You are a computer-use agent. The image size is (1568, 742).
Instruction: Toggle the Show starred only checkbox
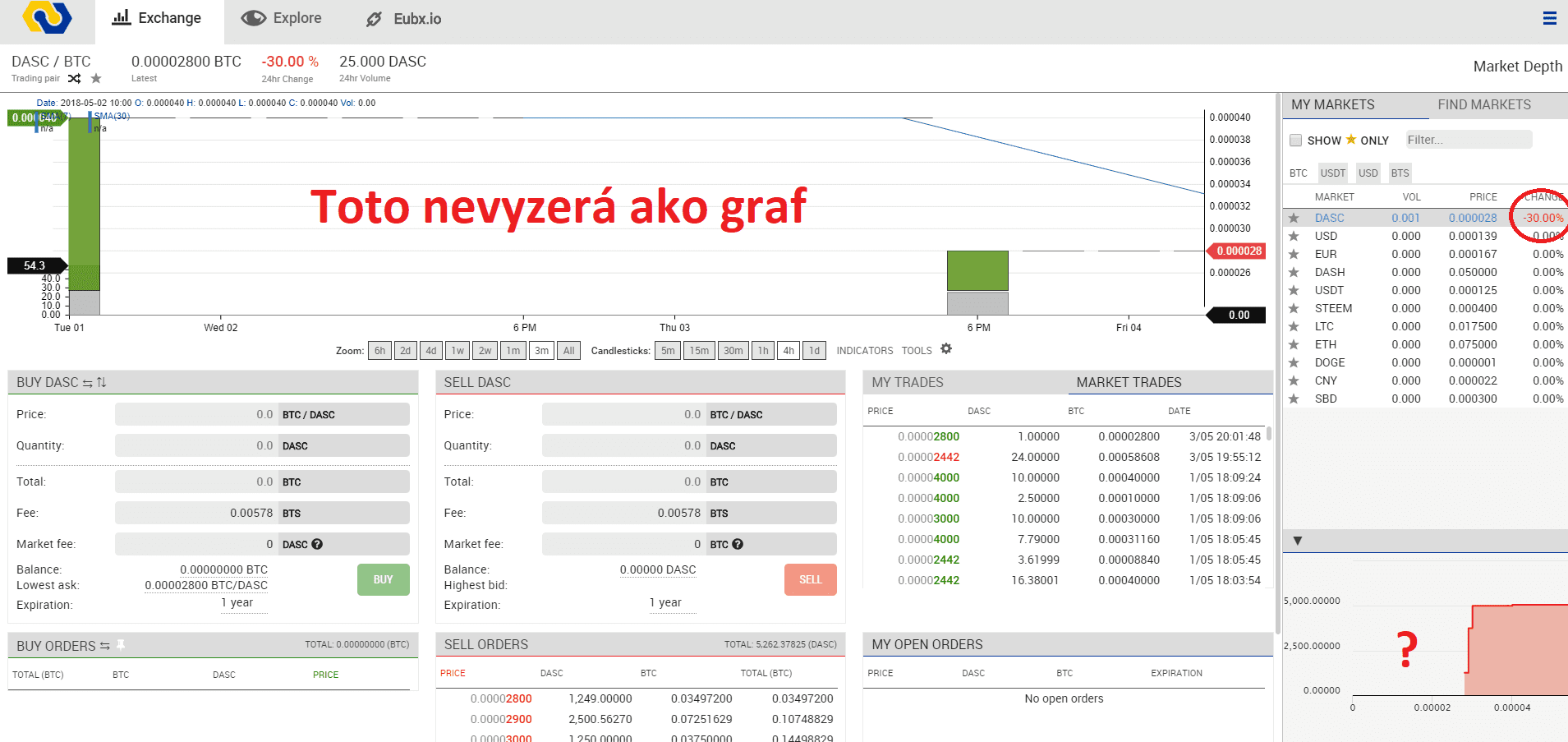pyautogui.click(x=1295, y=141)
